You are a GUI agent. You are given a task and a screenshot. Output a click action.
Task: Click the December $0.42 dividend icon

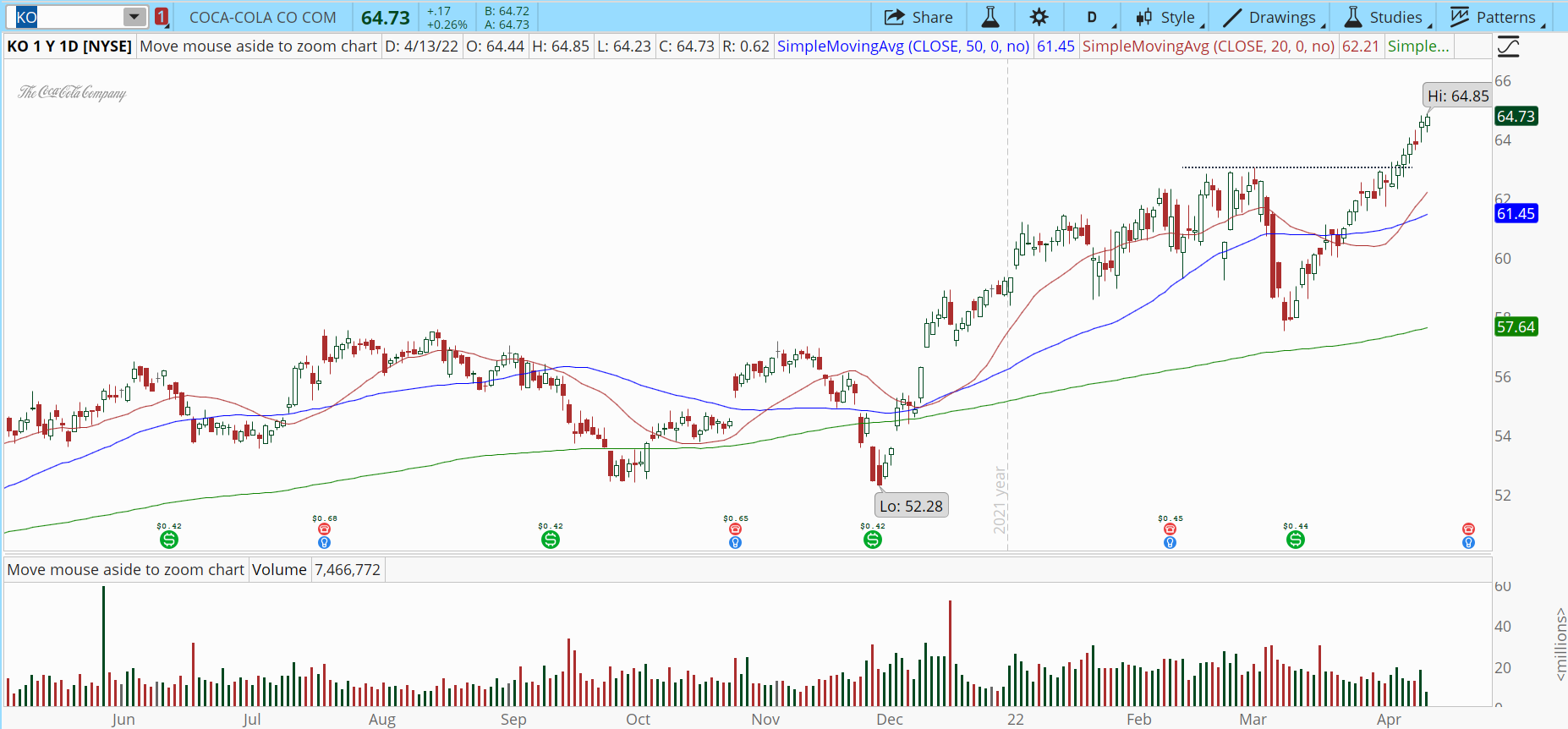click(873, 540)
